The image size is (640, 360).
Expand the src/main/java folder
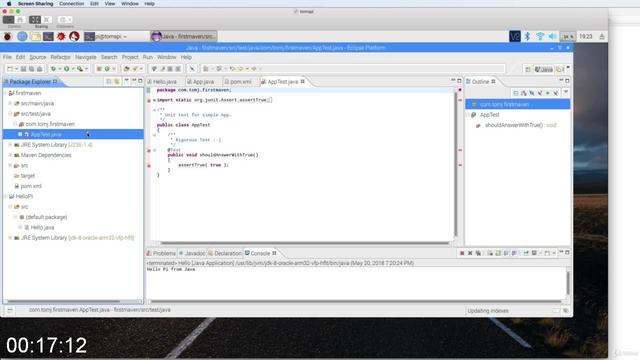coord(10,103)
